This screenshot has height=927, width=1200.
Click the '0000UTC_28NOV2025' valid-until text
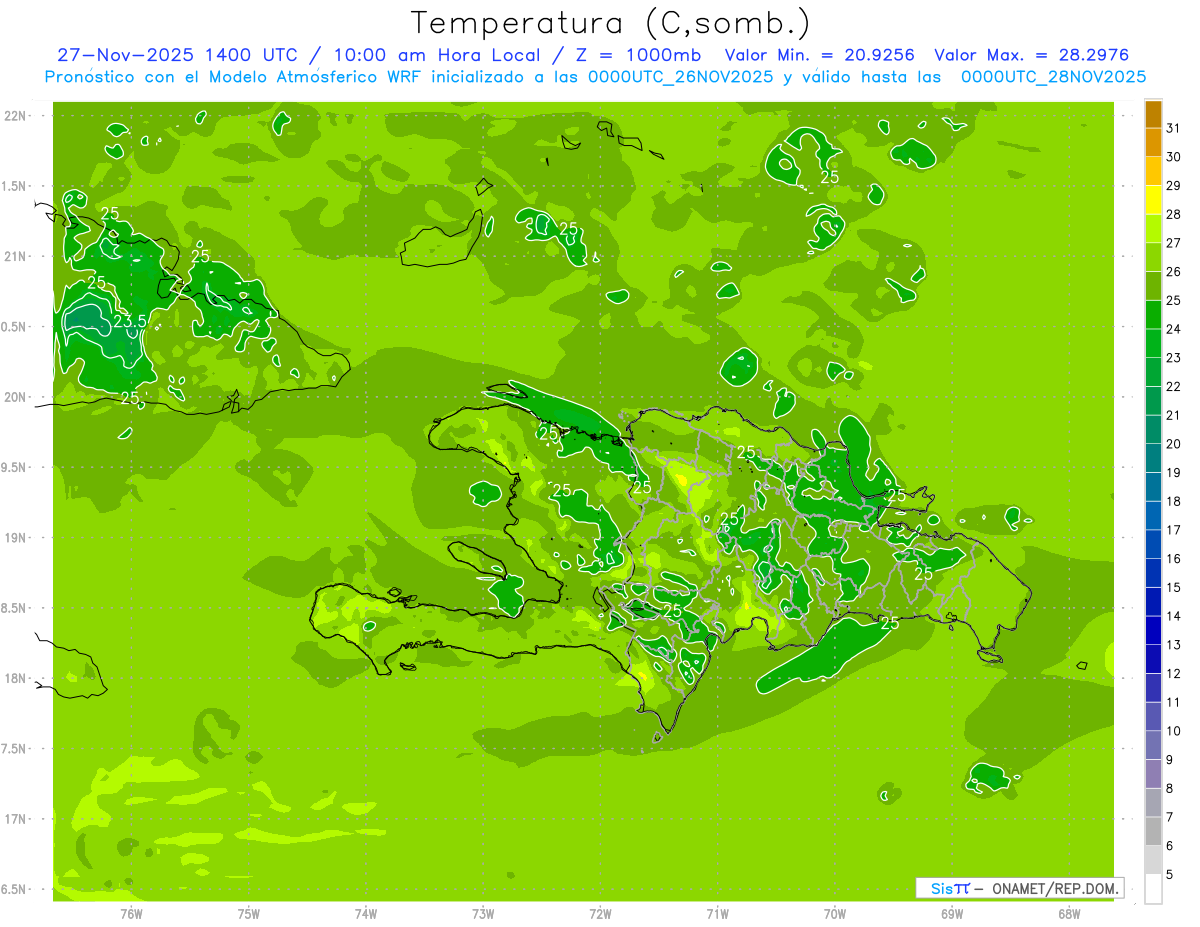(x=1053, y=77)
